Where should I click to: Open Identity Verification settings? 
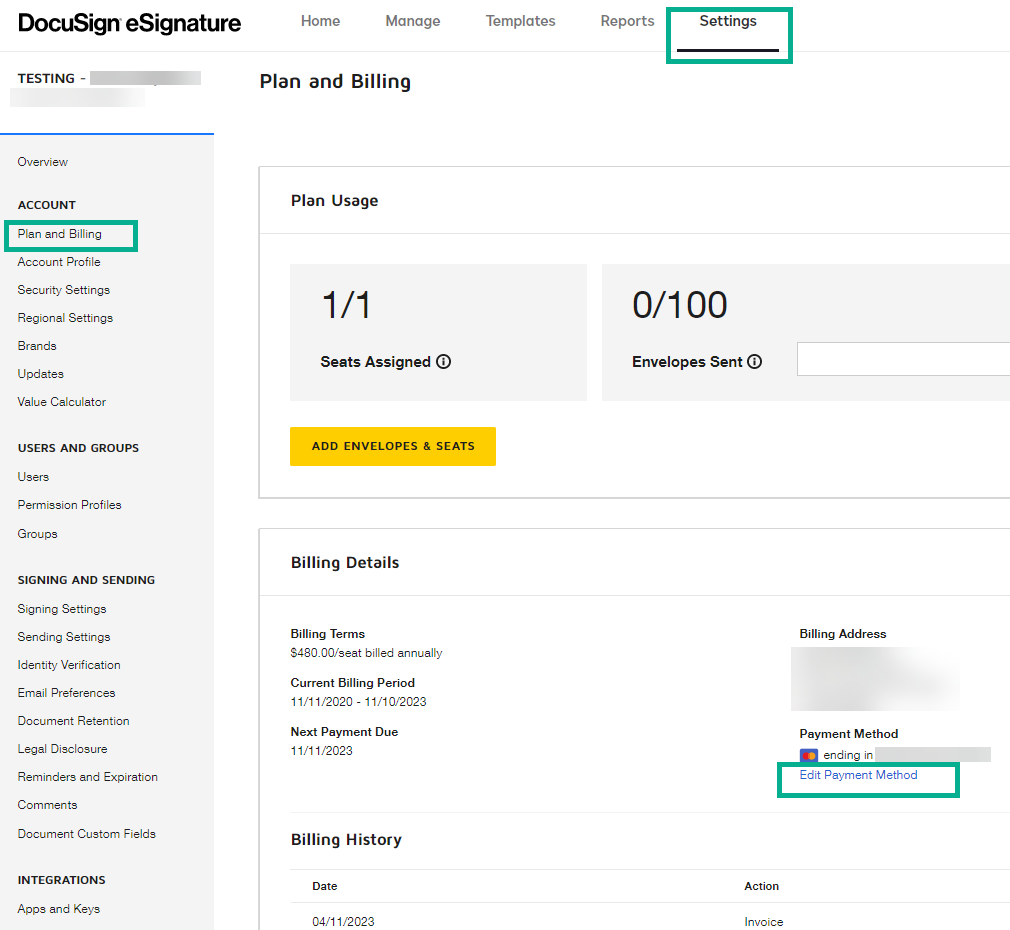[69, 665]
